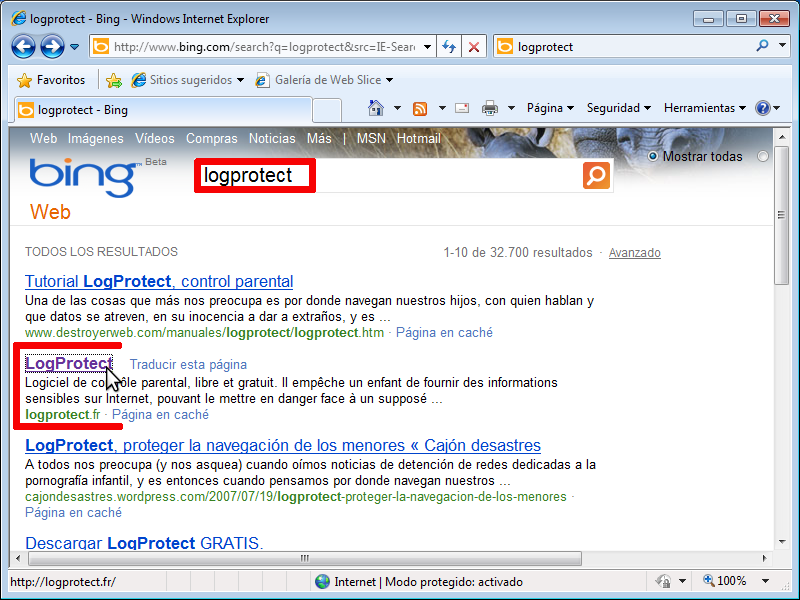The width and height of the screenshot is (800, 600).
Task: Select Noticias in Bing navigation
Action: point(272,138)
